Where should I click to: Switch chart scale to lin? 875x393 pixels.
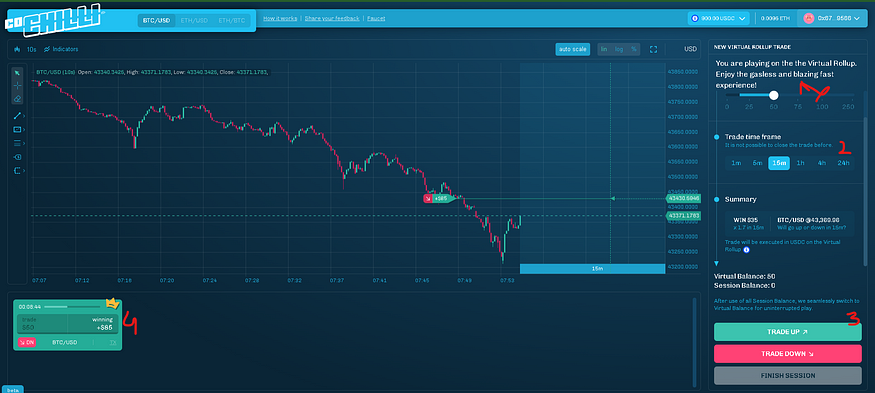(x=604, y=49)
